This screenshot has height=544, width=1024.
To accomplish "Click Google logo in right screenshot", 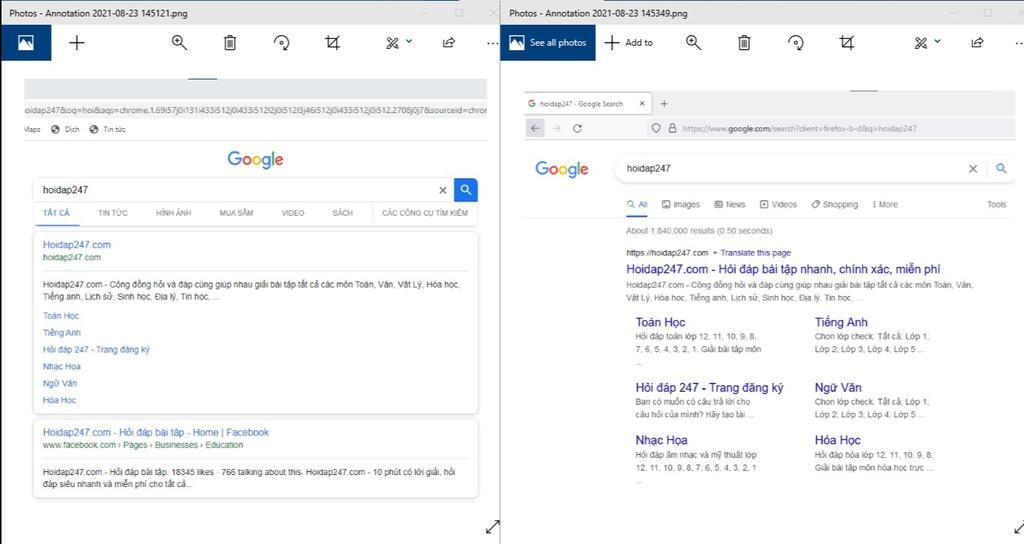I will click(562, 169).
